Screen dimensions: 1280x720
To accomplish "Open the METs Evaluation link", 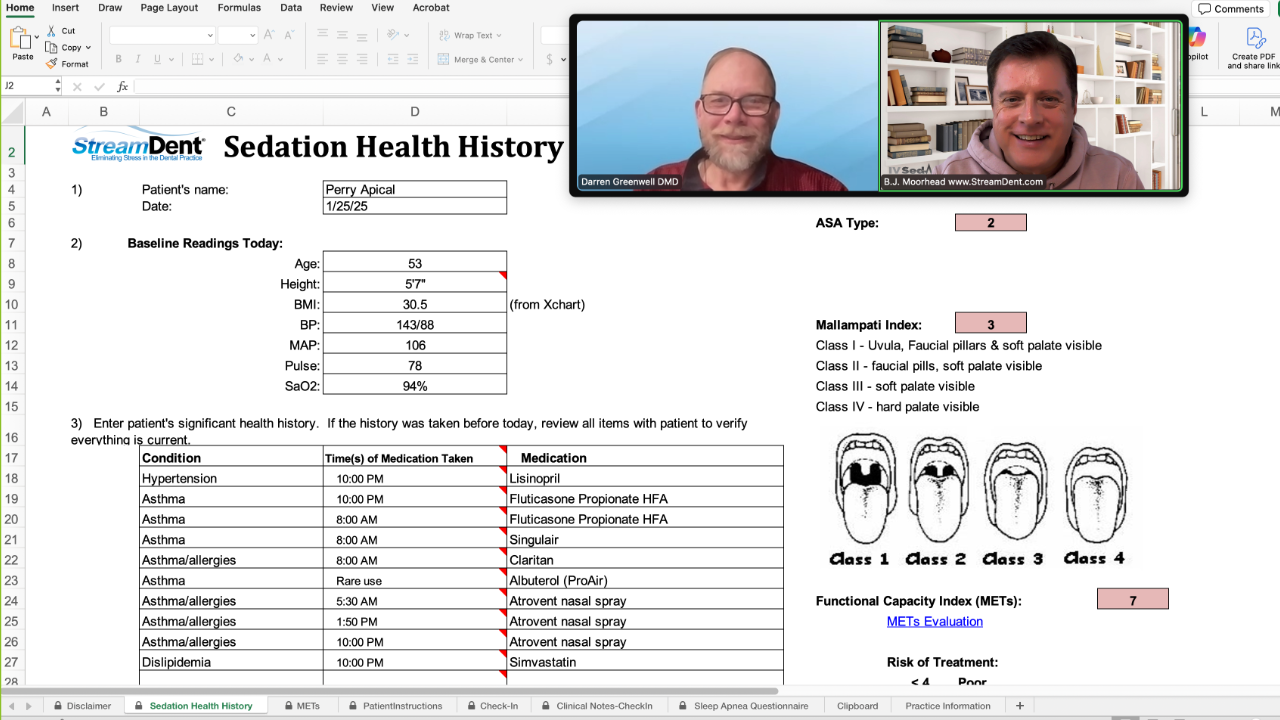I will [x=934, y=621].
